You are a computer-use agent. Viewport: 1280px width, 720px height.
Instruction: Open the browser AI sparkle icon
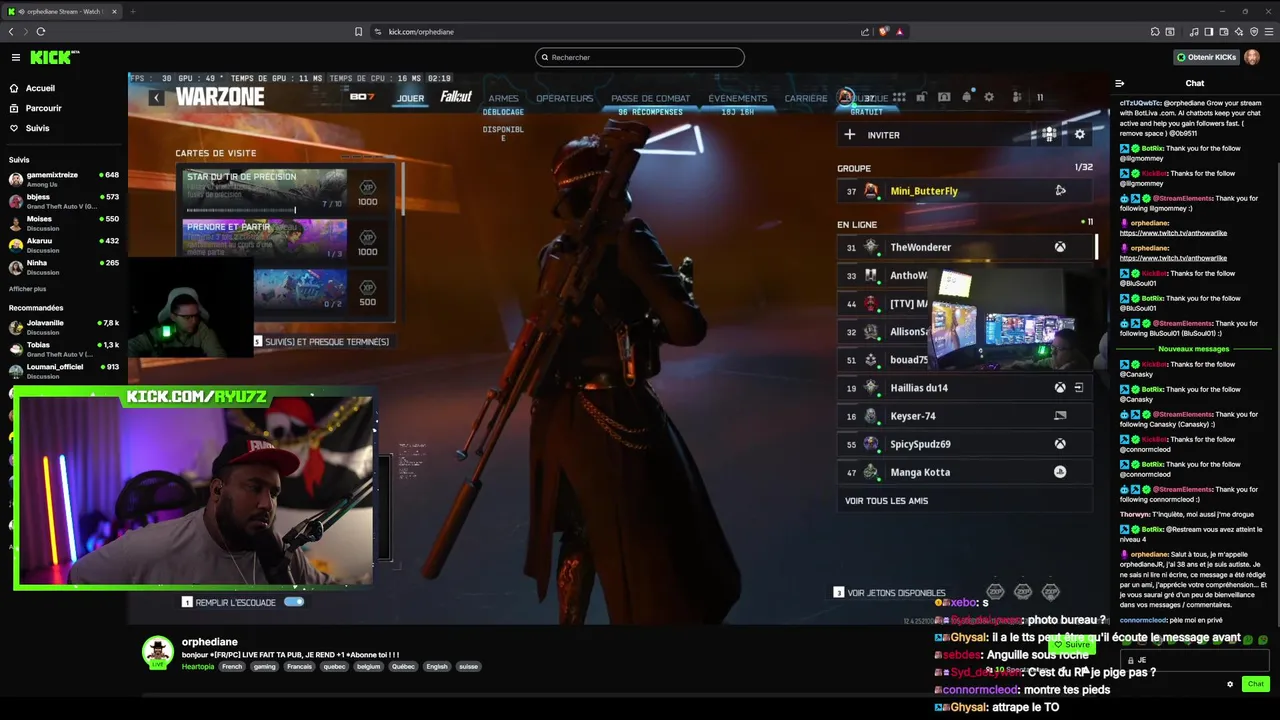pos(1239,31)
